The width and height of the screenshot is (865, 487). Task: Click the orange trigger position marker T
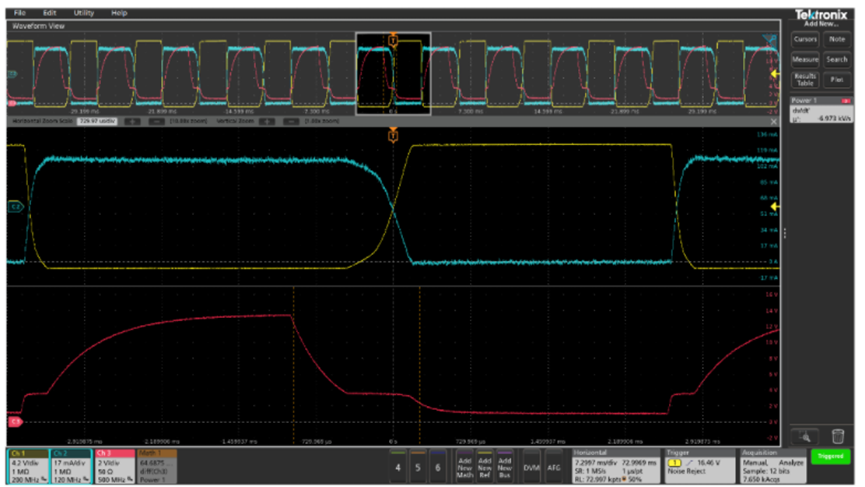coord(393,133)
